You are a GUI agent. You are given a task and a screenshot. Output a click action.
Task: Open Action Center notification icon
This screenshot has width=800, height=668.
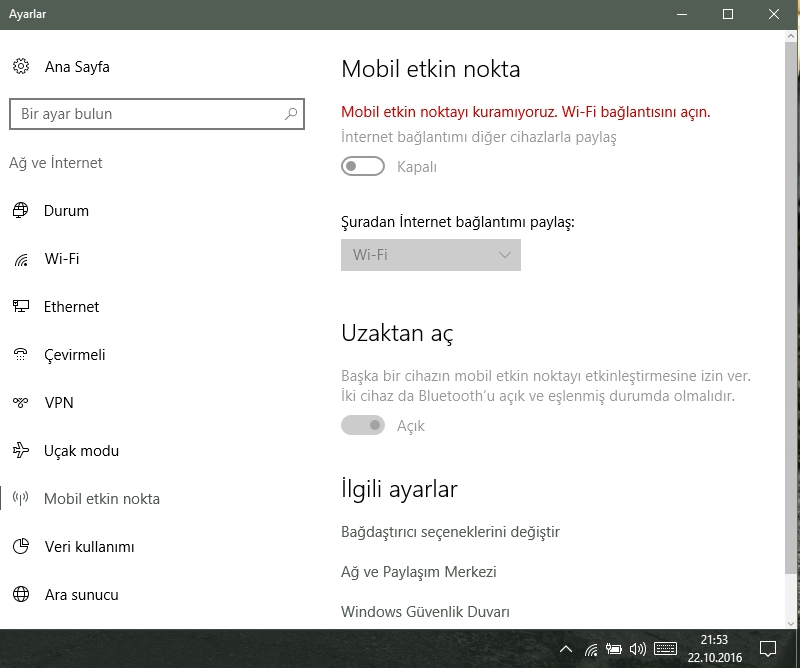[x=768, y=649]
